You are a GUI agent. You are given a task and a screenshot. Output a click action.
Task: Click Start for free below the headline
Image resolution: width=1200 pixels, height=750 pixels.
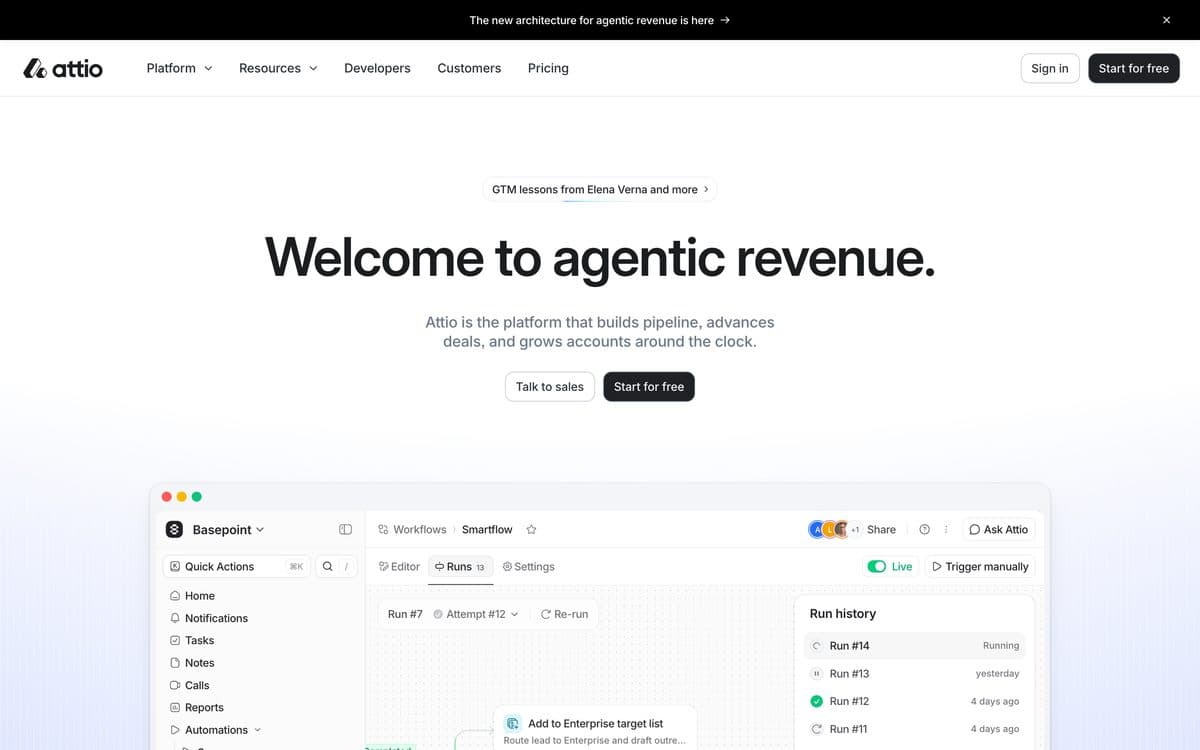click(x=649, y=387)
